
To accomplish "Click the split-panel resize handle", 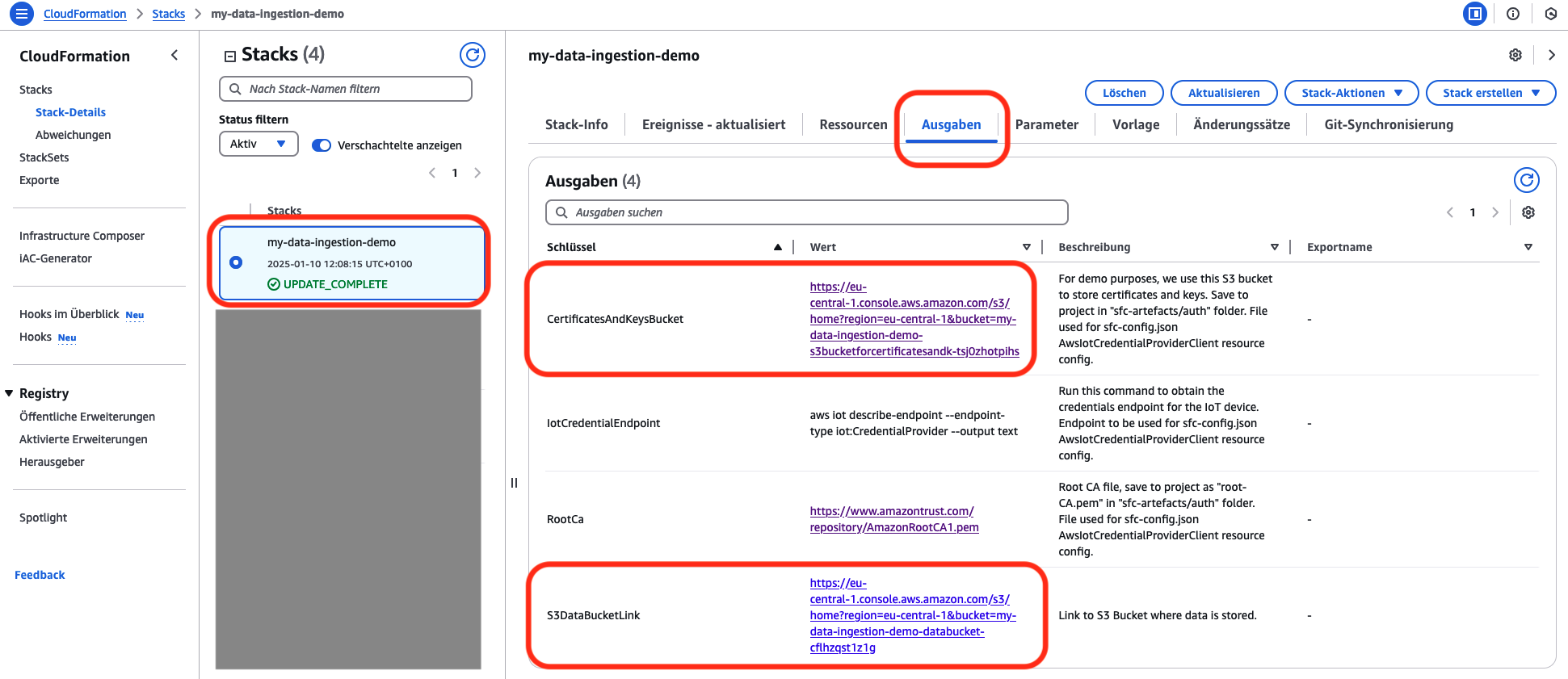I will coord(514,483).
